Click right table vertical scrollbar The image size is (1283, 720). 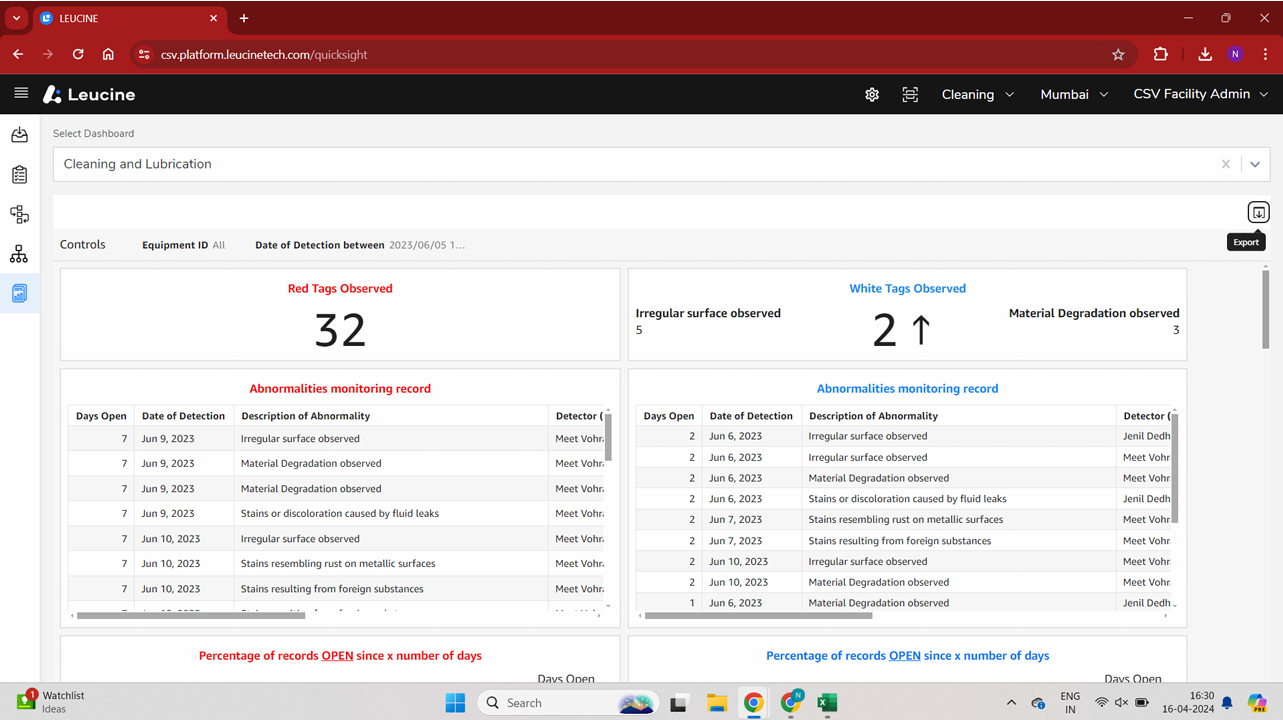pos(1175,467)
